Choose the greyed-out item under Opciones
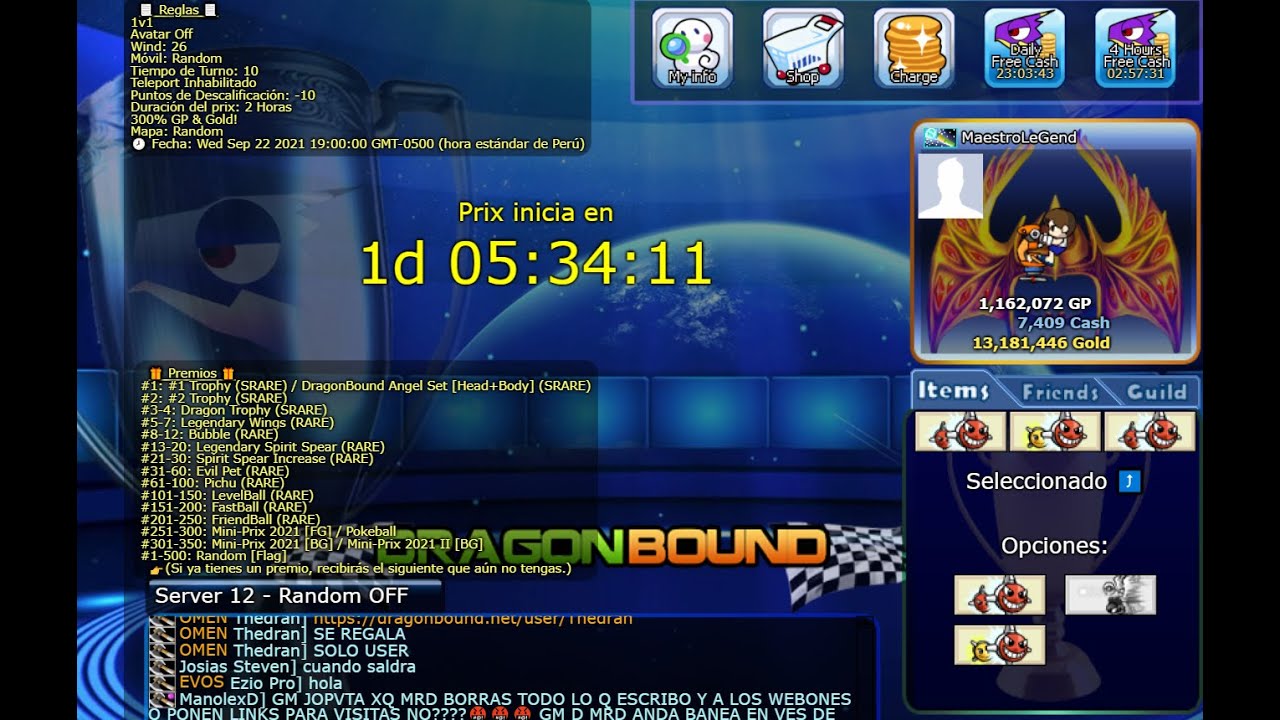1280x720 pixels. (1110, 595)
